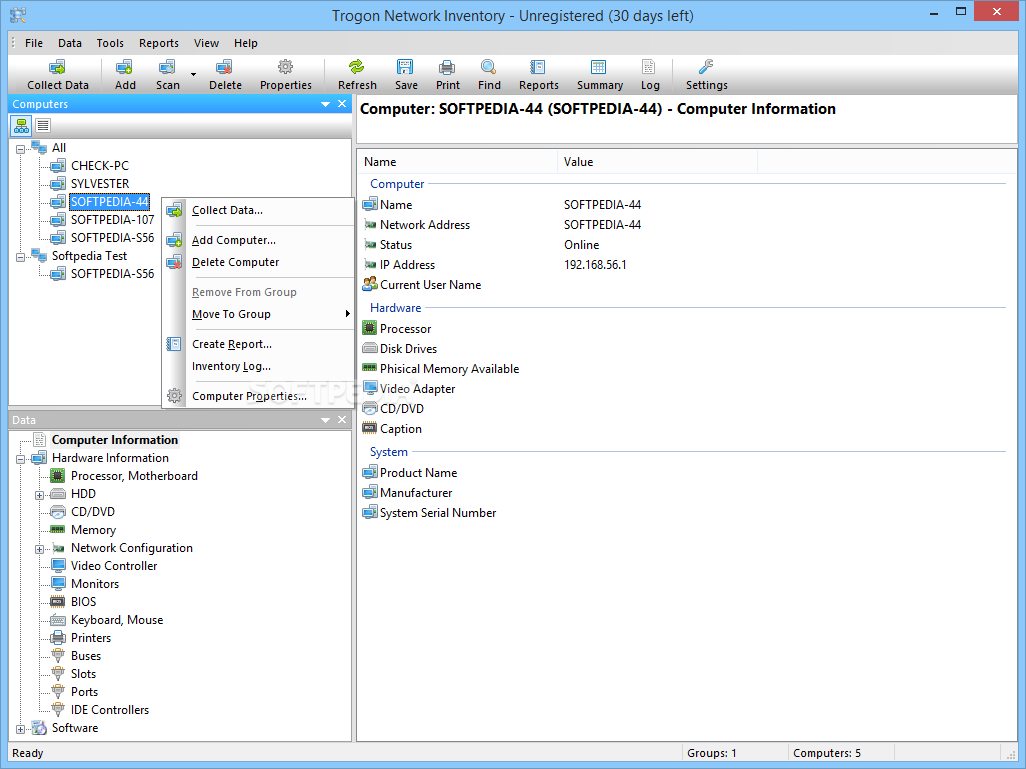This screenshot has width=1026, height=769.
Task: Select Slots in the Data tree
Action: pyautogui.click(x=84, y=674)
